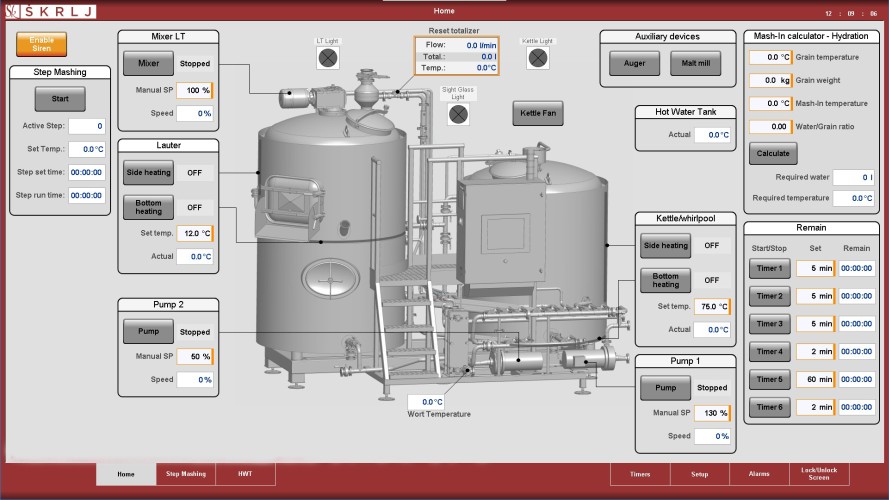Viewport: 889px width, 500px height.
Task: Edit Kettle/whirlpool set temperature field
Action: click(712, 306)
